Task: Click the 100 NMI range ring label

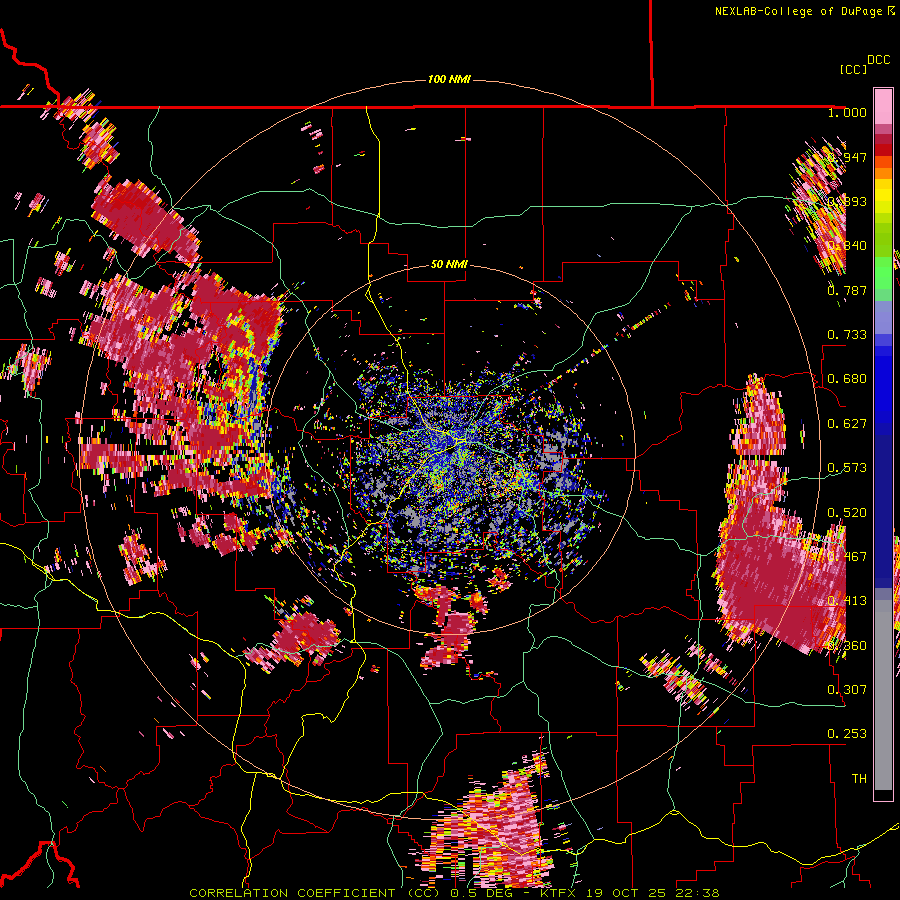Action: [x=449, y=79]
